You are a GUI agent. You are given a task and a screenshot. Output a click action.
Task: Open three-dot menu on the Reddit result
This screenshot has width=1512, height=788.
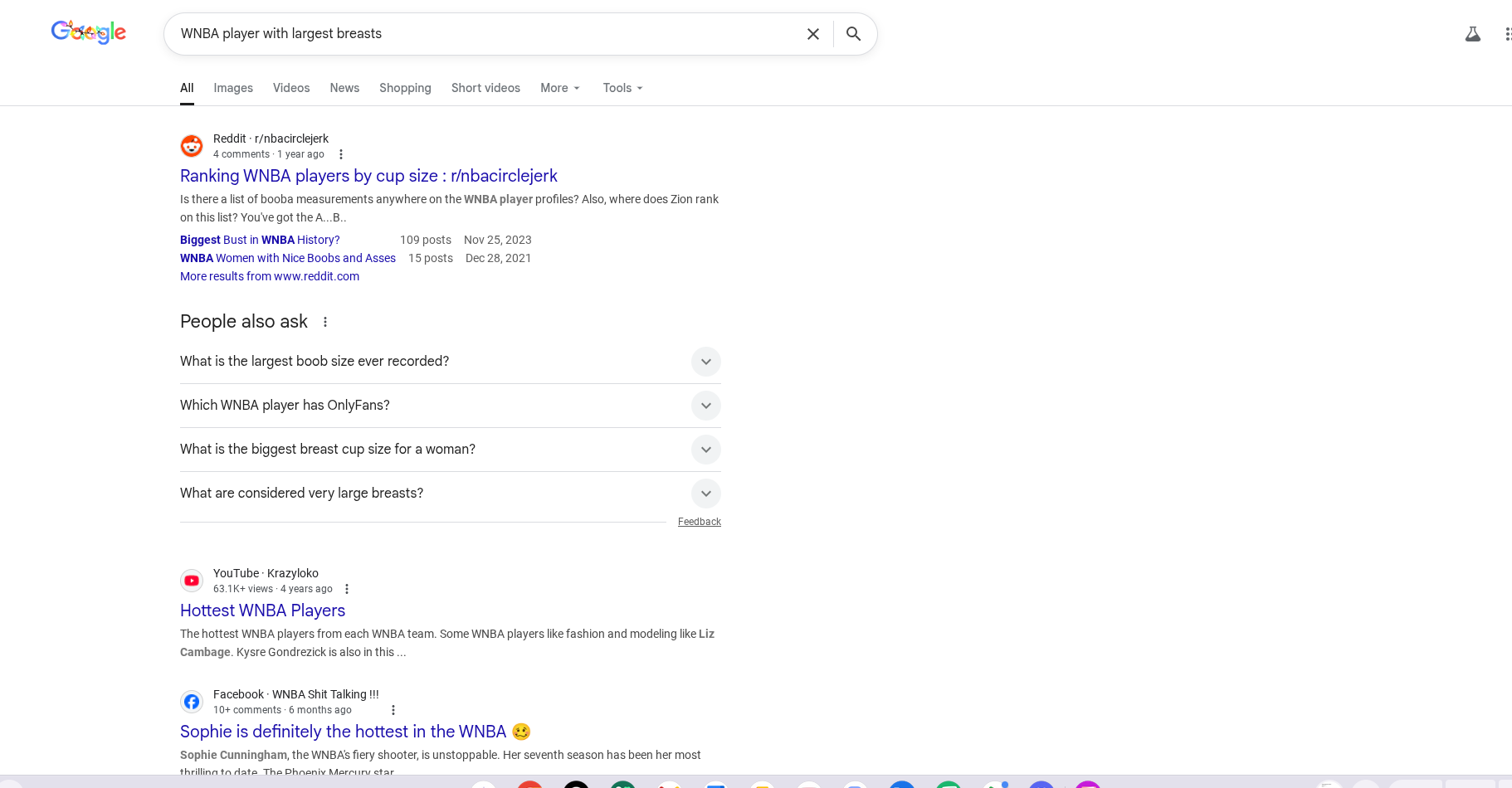click(340, 154)
